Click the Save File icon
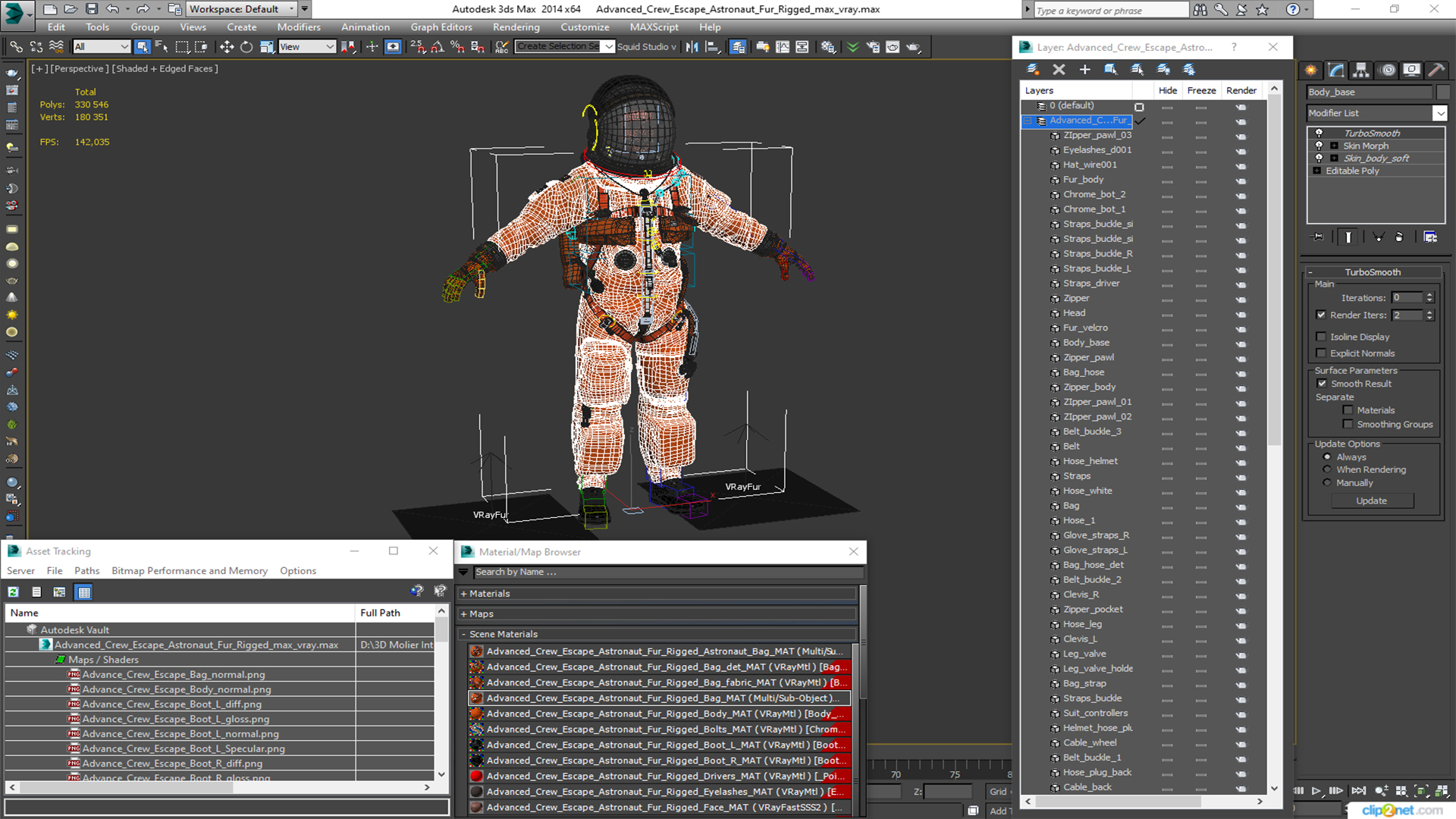The image size is (1456, 819). click(91, 9)
